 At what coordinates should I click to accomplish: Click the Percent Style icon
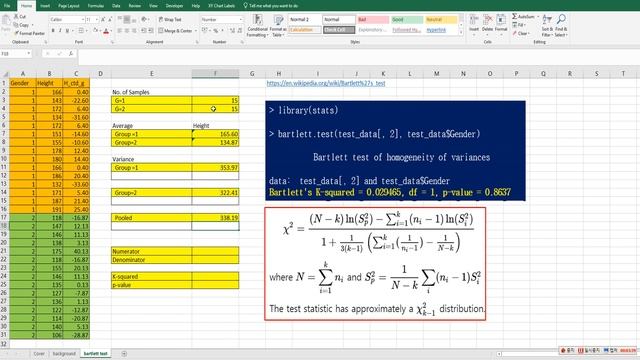216,31
